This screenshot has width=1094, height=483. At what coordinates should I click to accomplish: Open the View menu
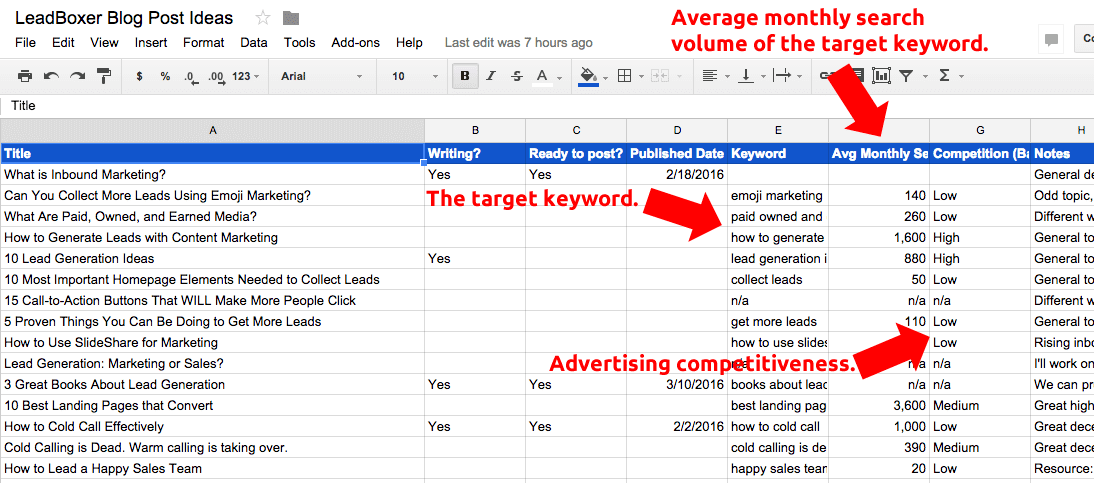click(x=105, y=43)
